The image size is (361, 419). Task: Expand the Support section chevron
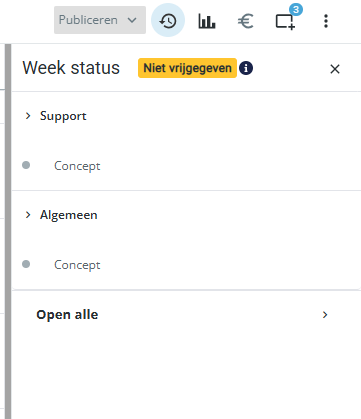28,116
